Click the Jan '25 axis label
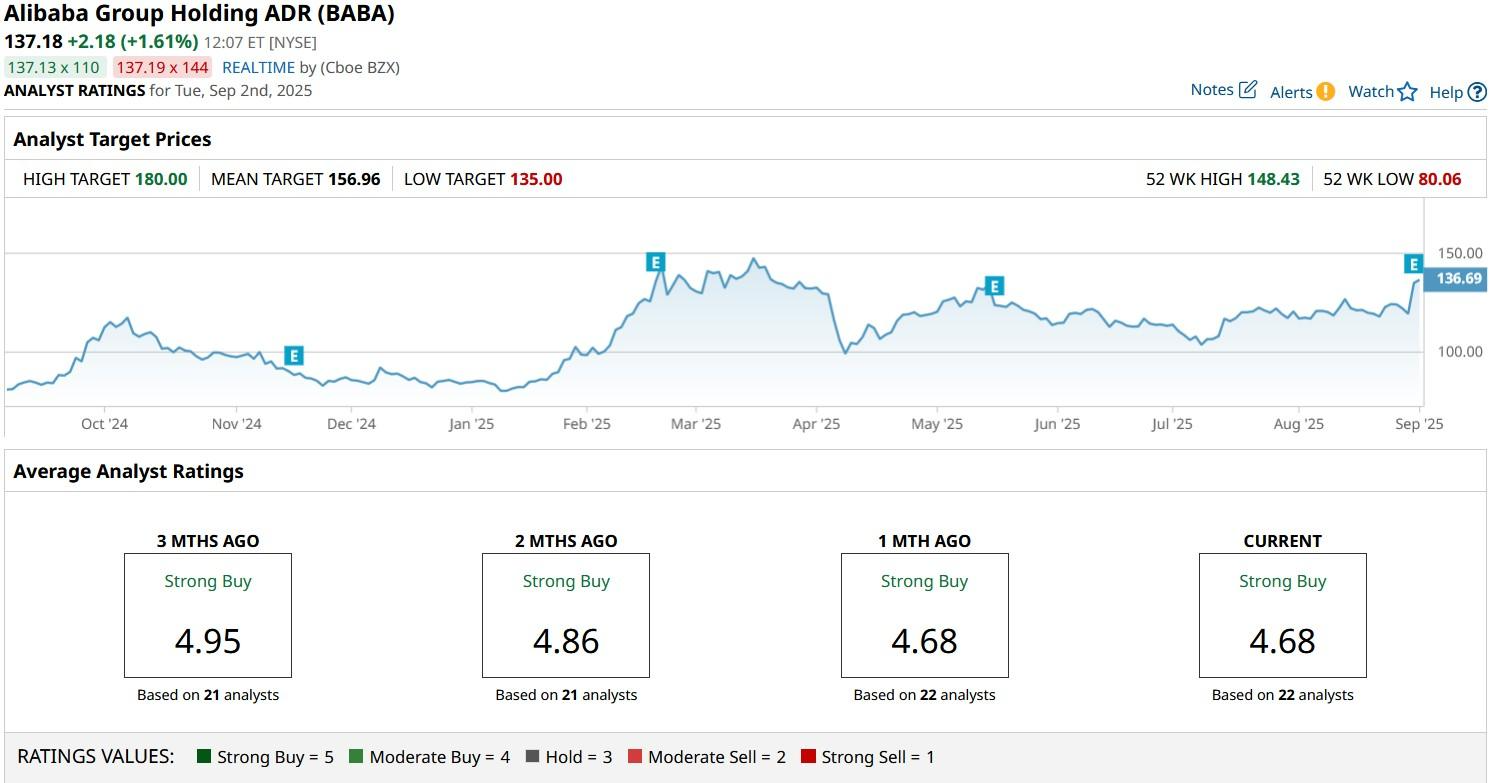The width and height of the screenshot is (1492, 783). [471, 424]
